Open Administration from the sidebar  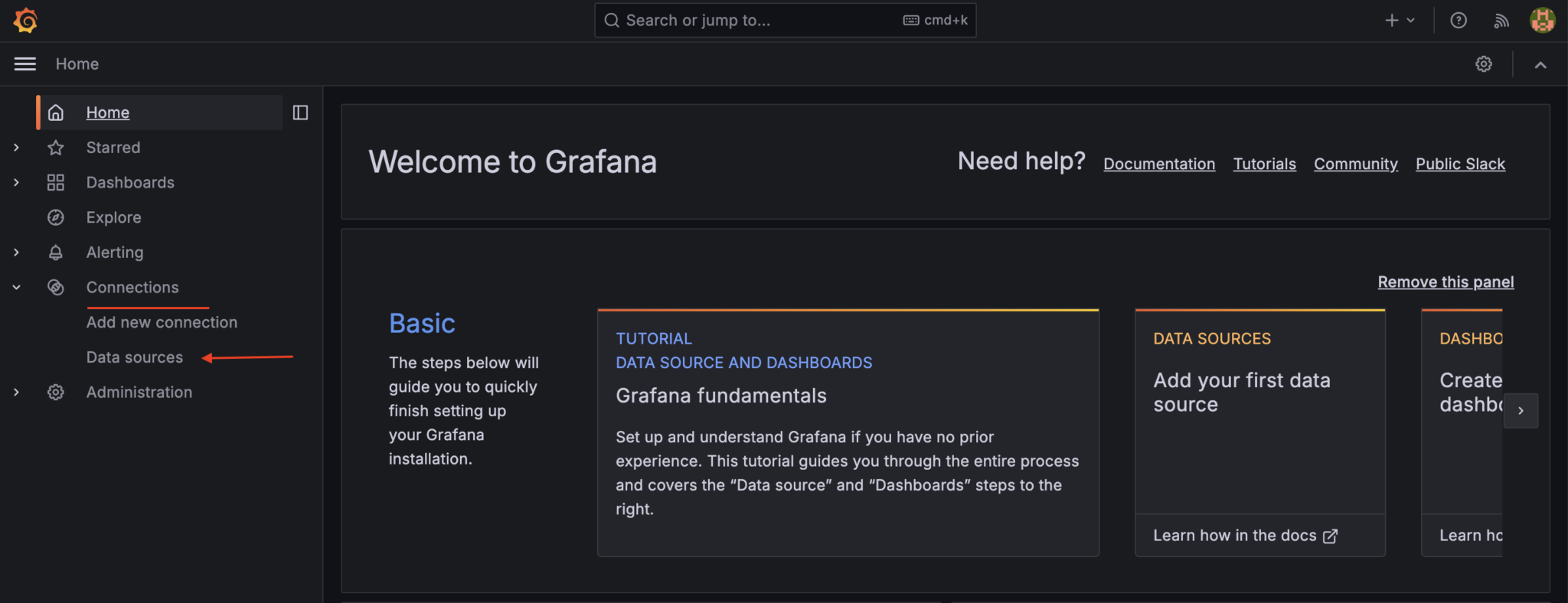point(139,392)
